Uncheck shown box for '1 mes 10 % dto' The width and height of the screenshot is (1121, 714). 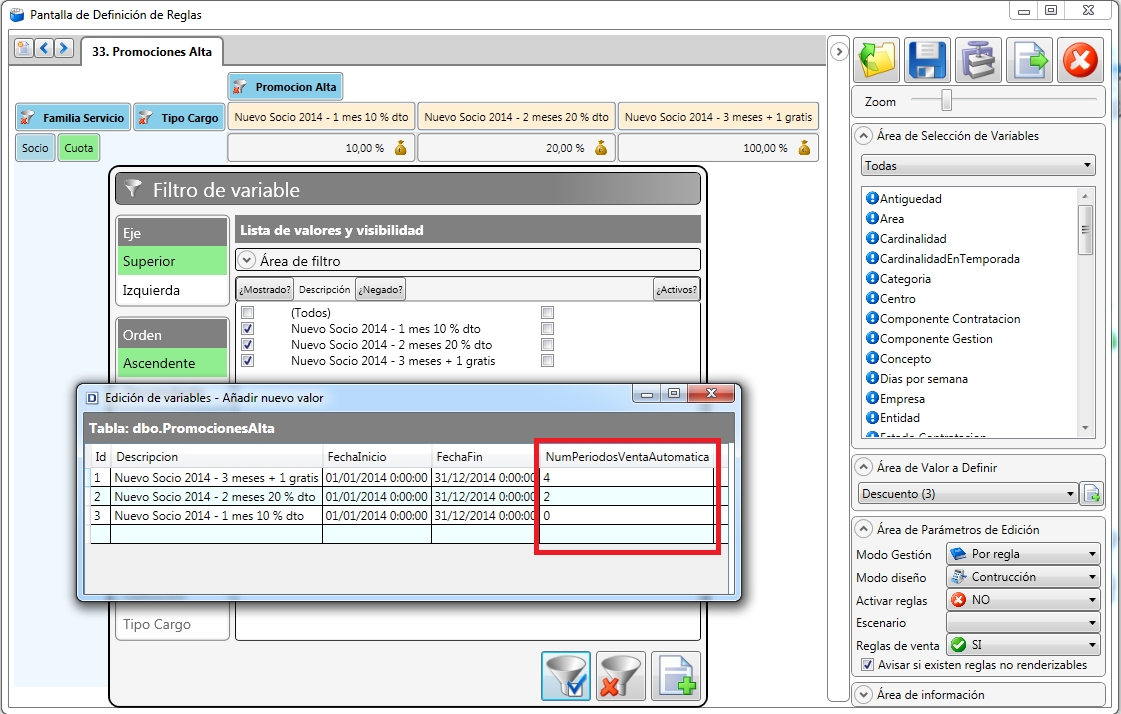click(247, 329)
